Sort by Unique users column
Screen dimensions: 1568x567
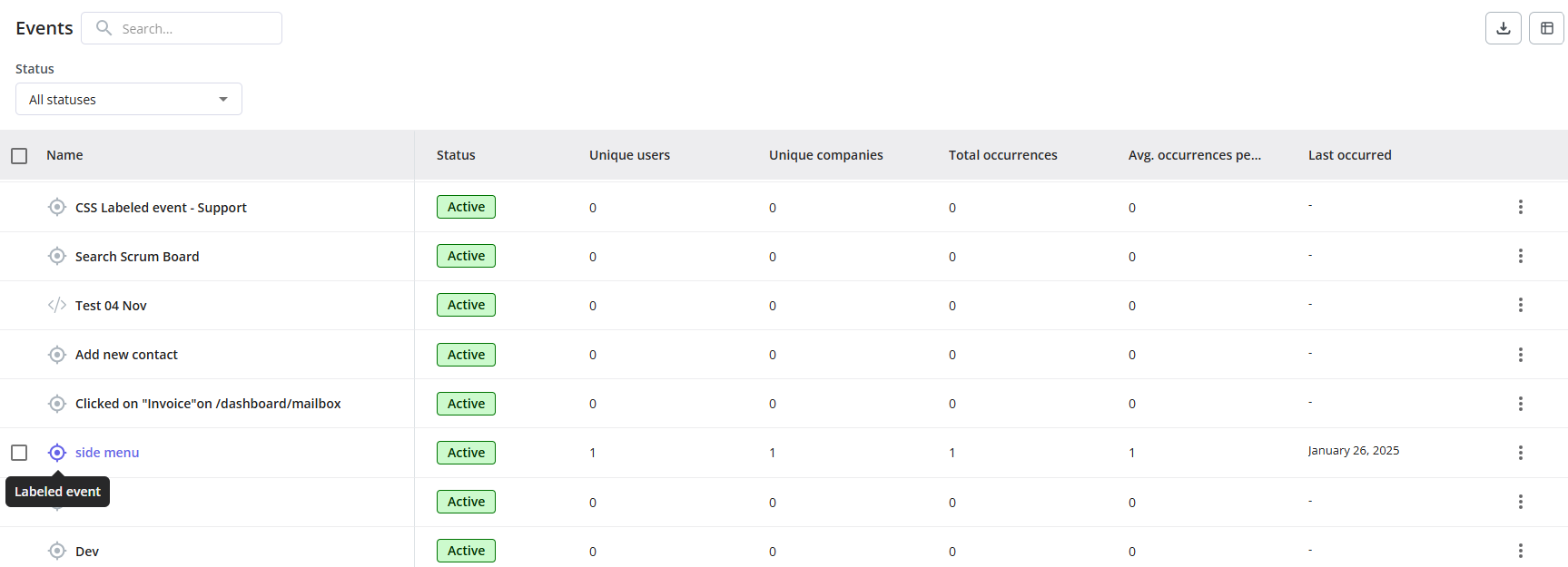point(629,155)
